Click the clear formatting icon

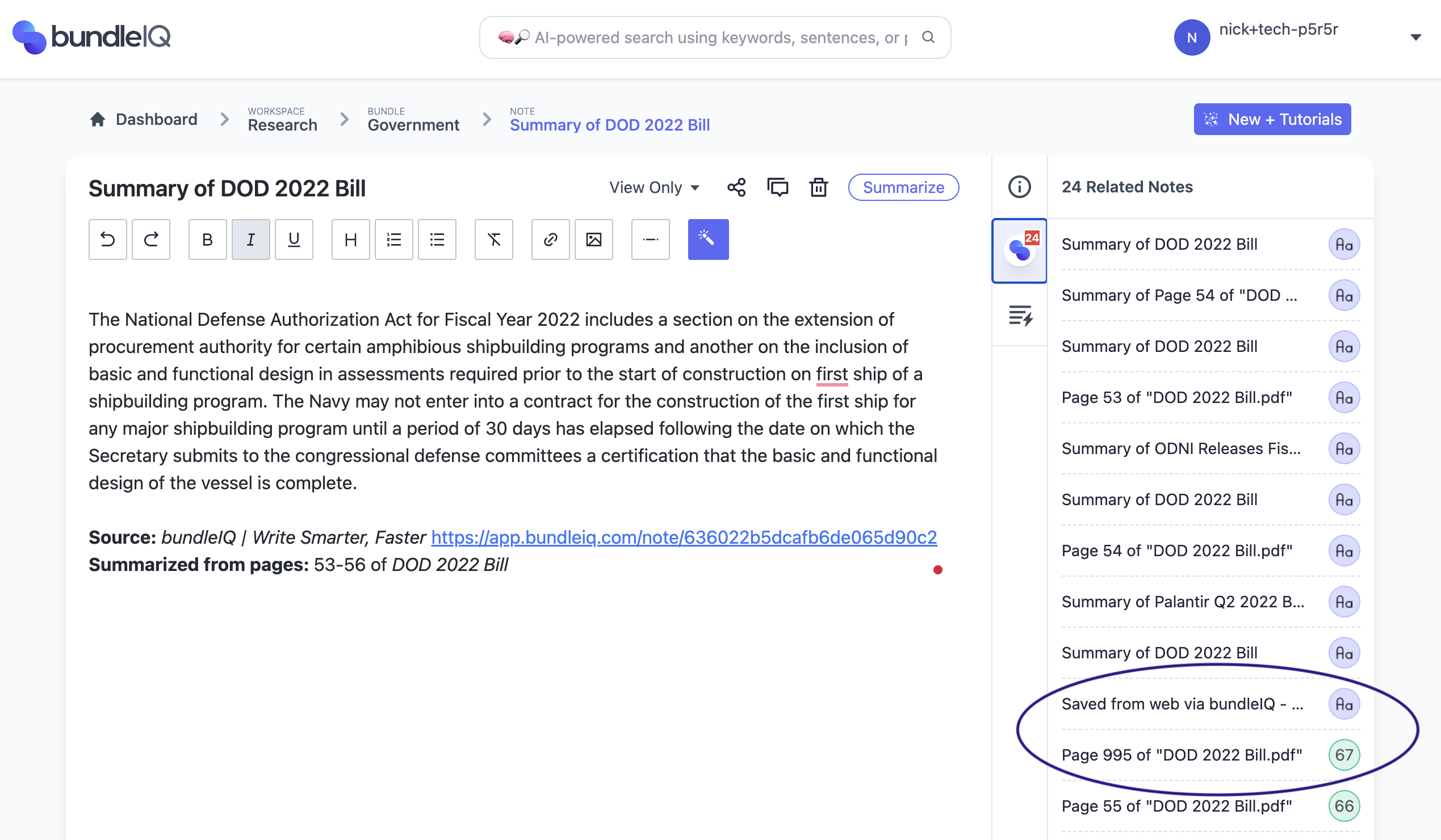[493, 240]
